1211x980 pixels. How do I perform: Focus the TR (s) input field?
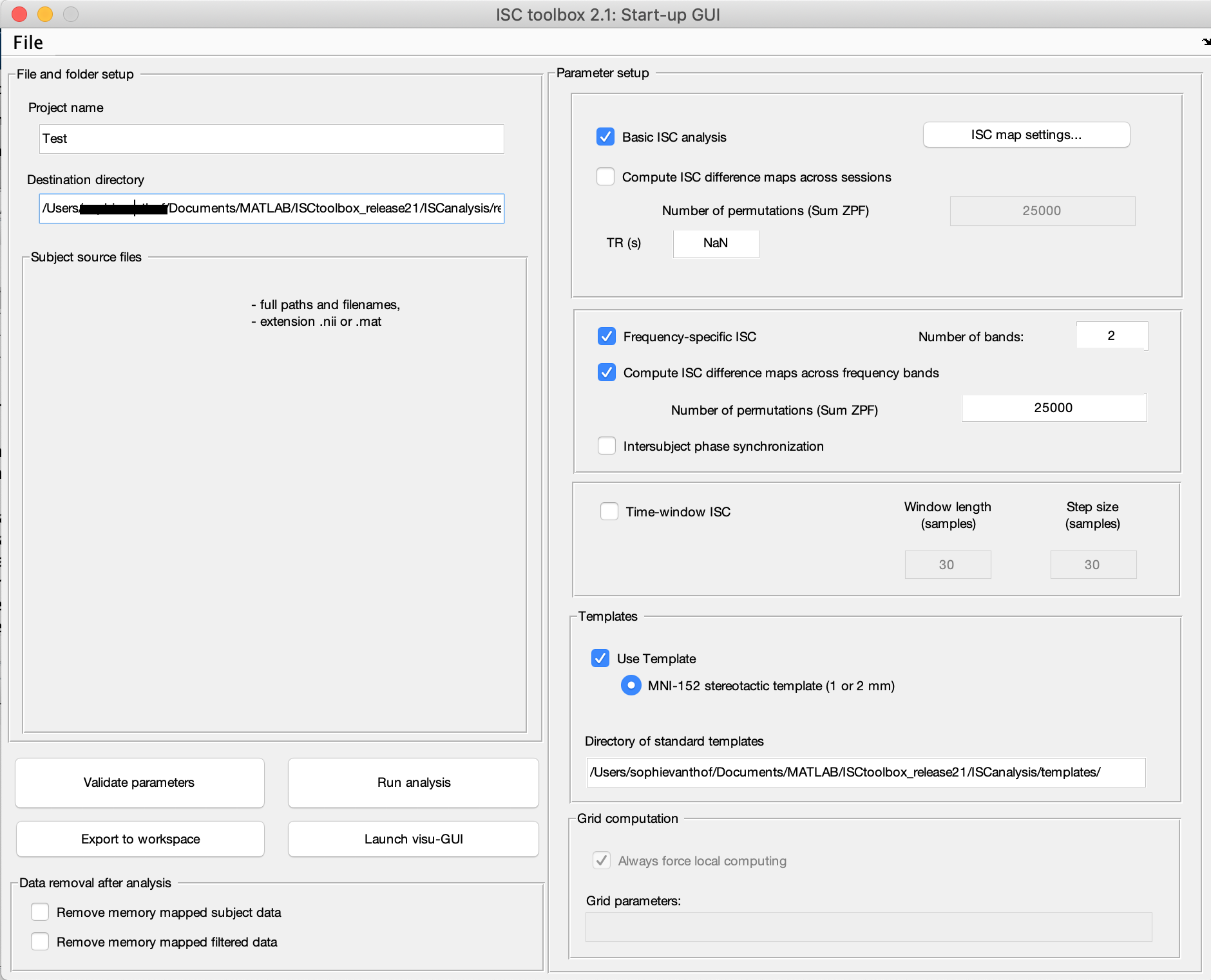(x=715, y=243)
